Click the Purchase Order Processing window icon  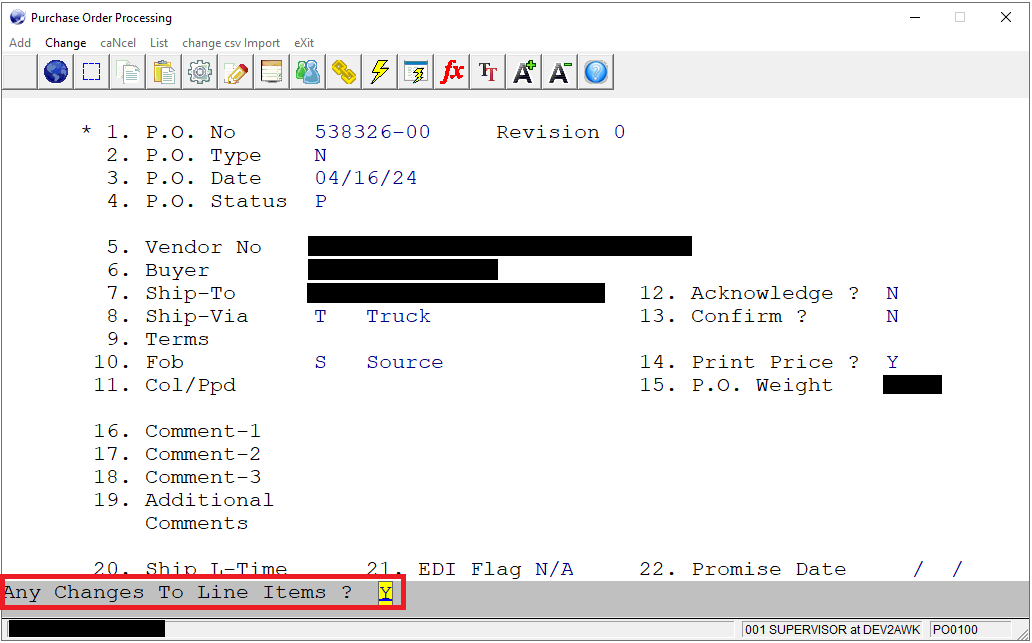(x=18, y=18)
